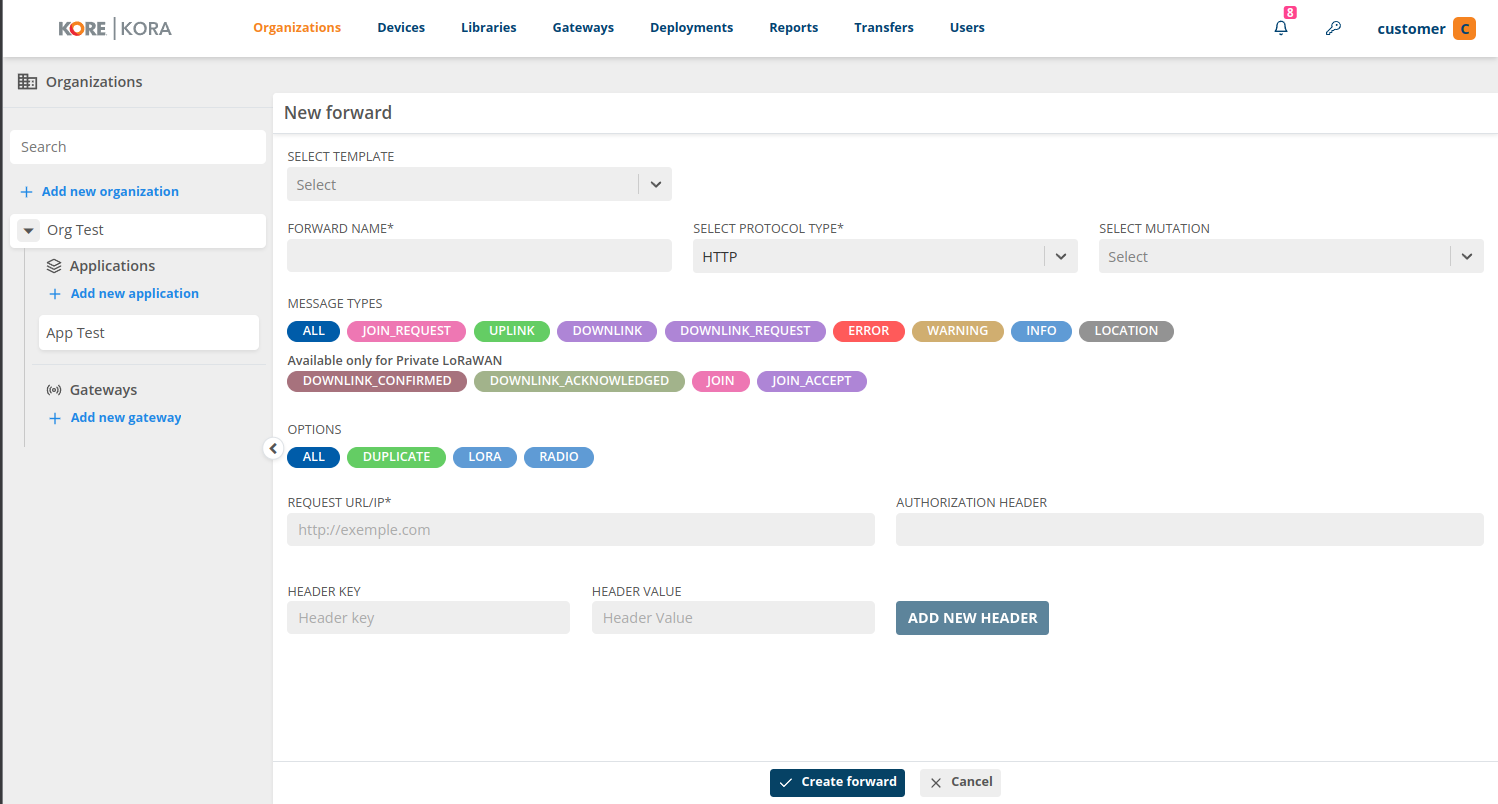1498x804 pixels.
Task: Click the Create forward button
Action: pos(837,782)
